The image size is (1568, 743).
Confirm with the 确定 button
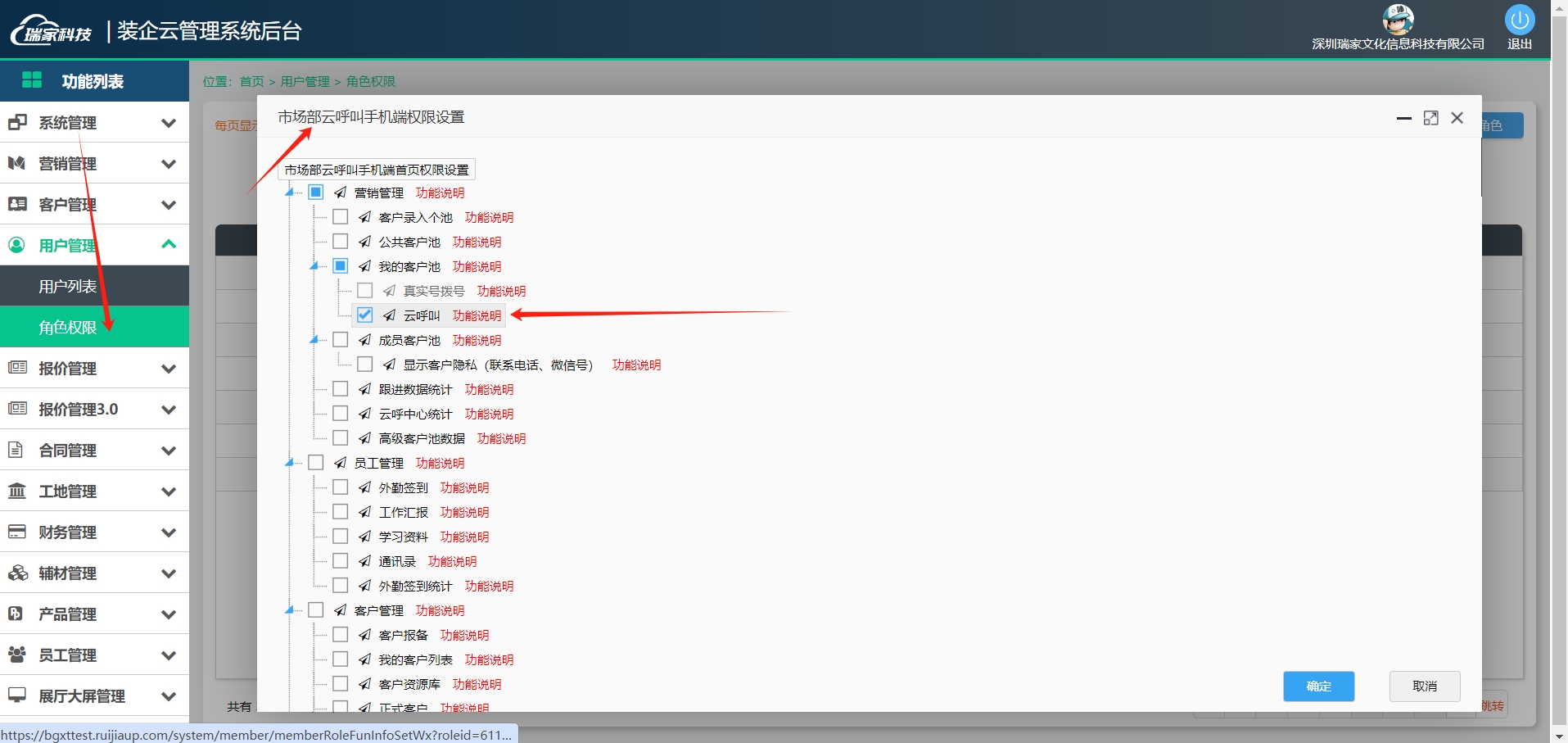pos(1318,686)
